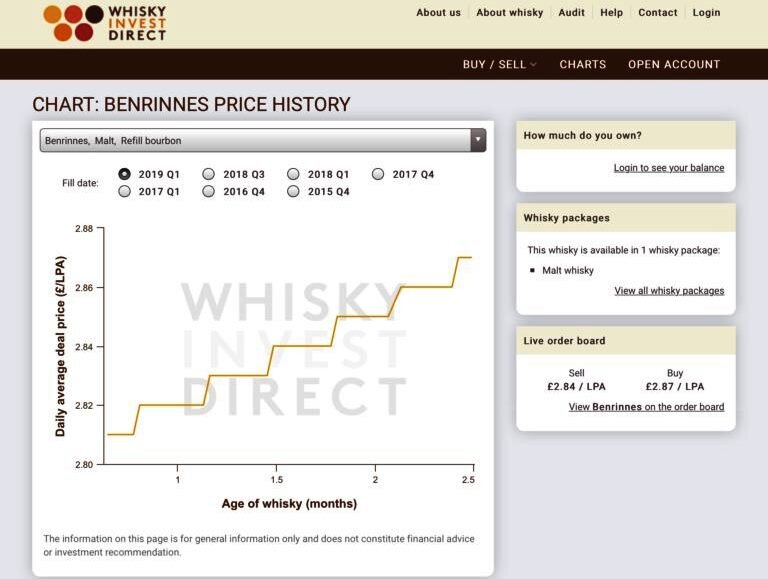This screenshot has height=579, width=768.
Task: Click the 2.88 y-axis value
Action: (x=84, y=228)
